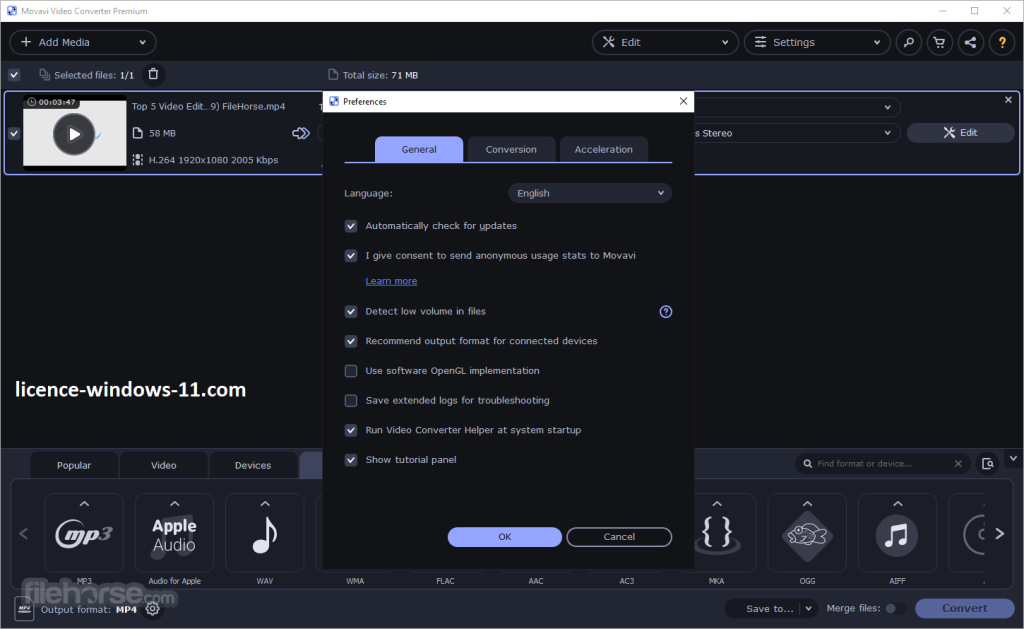Click the low volume help icon

pos(666,312)
